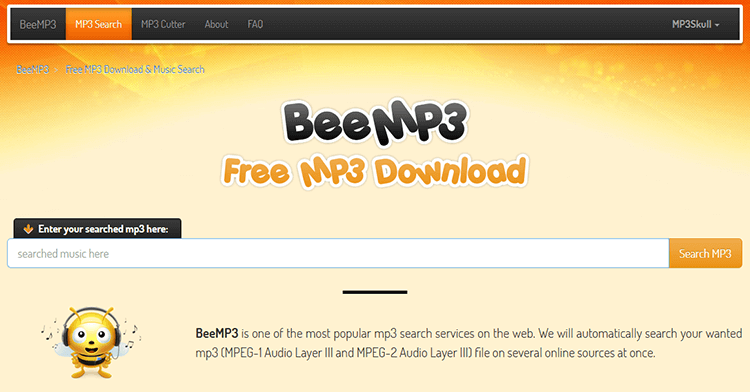Click the orange arrow icon beside Enter your searched mp3
The height and width of the screenshot is (392, 750).
pyautogui.click(x=28, y=229)
